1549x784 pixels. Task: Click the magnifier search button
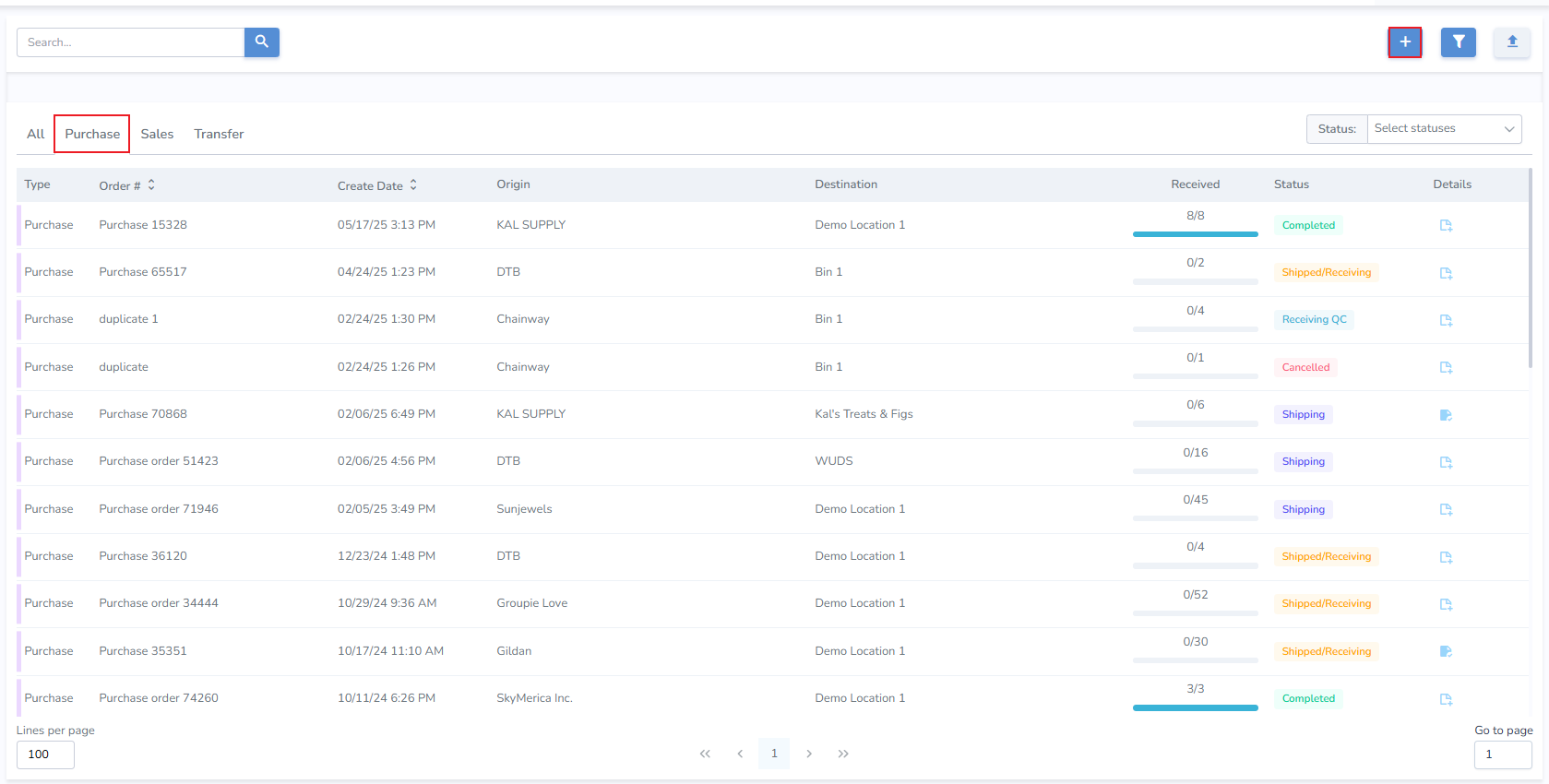click(262, 42)
